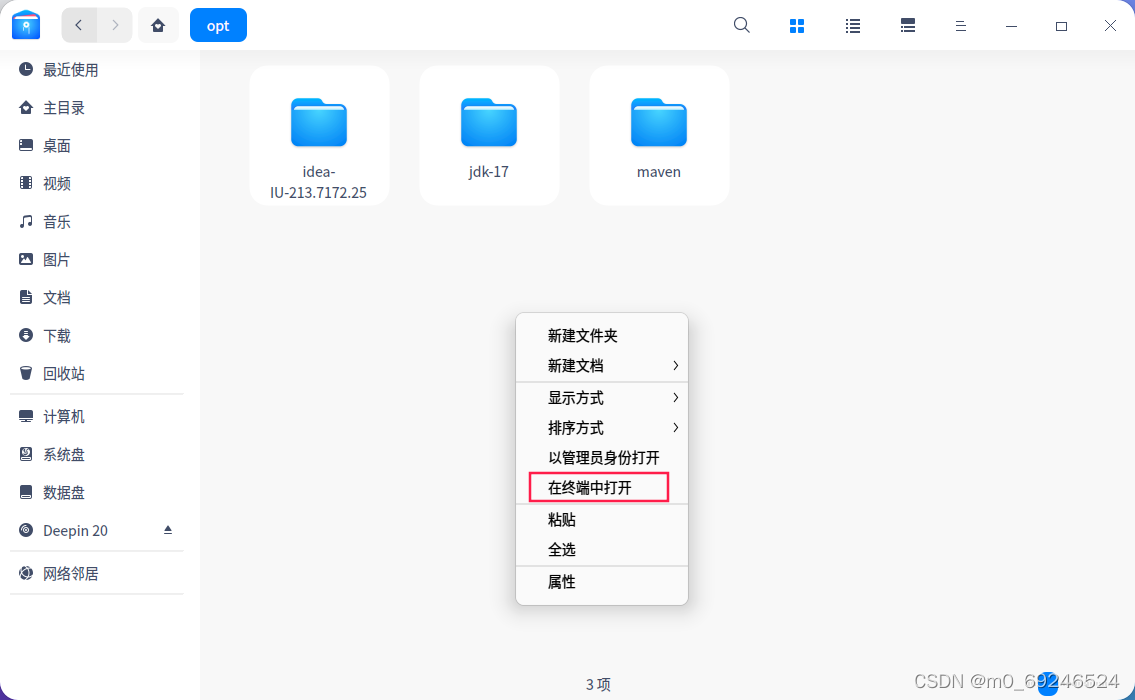Go forward with the right arrow button
The width and height of the screenshot is (1135, 700).
tap(114, 25)
